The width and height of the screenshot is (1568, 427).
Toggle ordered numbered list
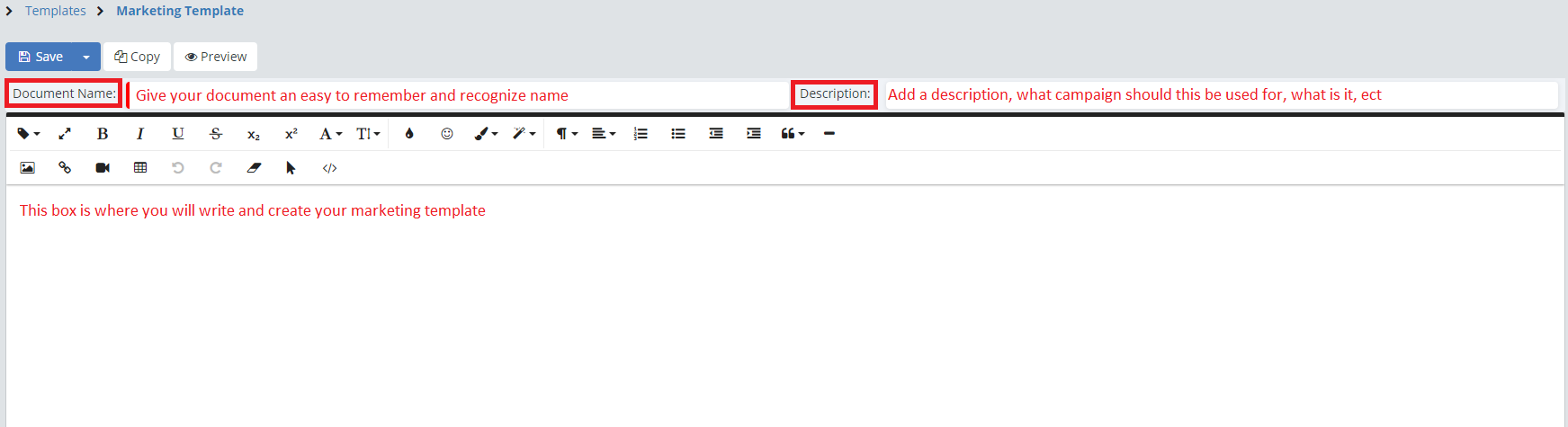pyautogui.click(x=641, y=134)
